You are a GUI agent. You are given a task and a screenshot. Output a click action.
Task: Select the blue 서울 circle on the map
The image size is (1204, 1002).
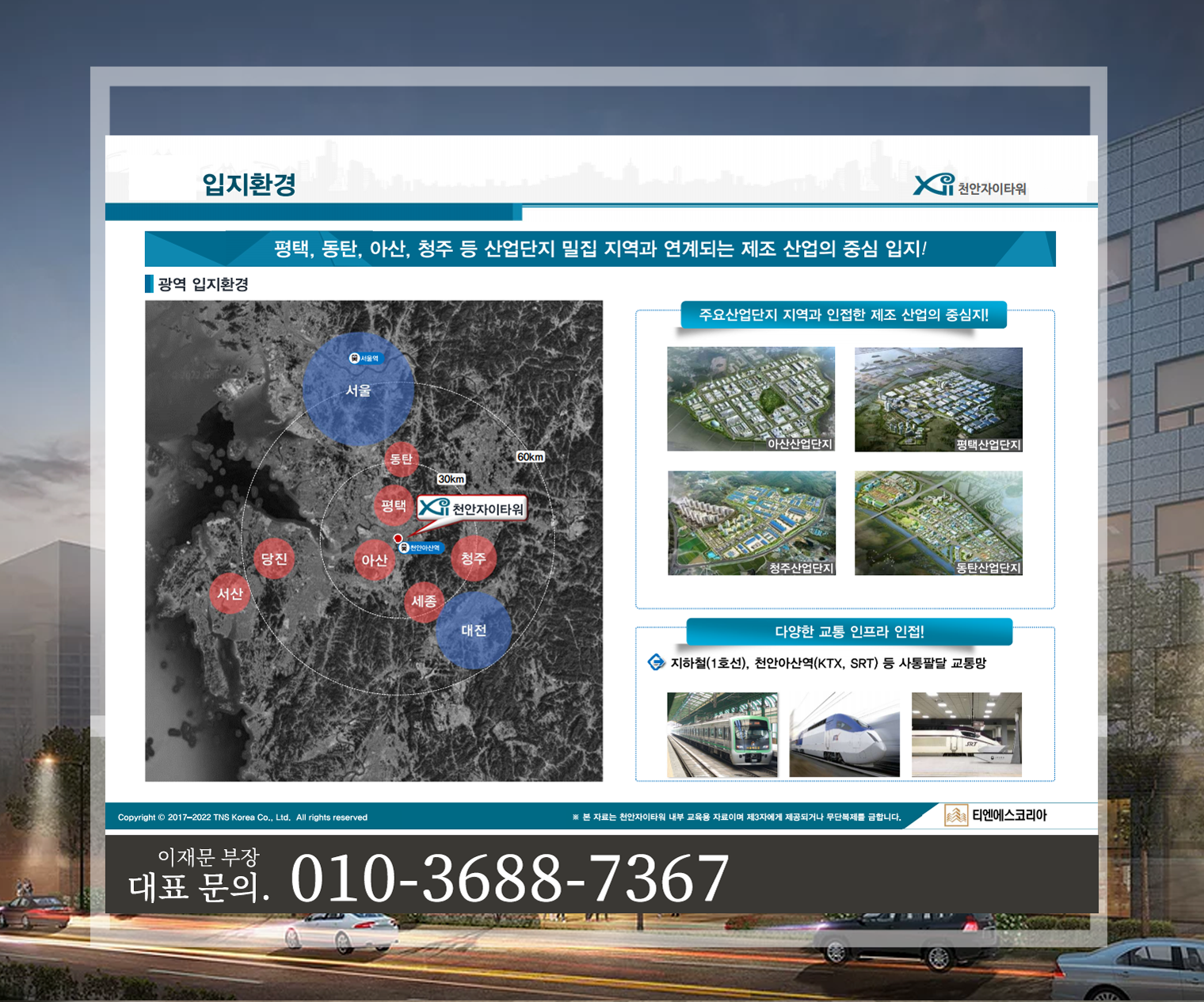point(358,390)
